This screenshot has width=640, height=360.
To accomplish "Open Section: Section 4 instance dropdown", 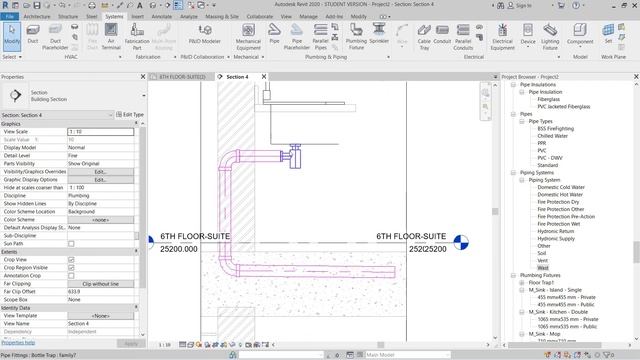I will pos(57,115).
